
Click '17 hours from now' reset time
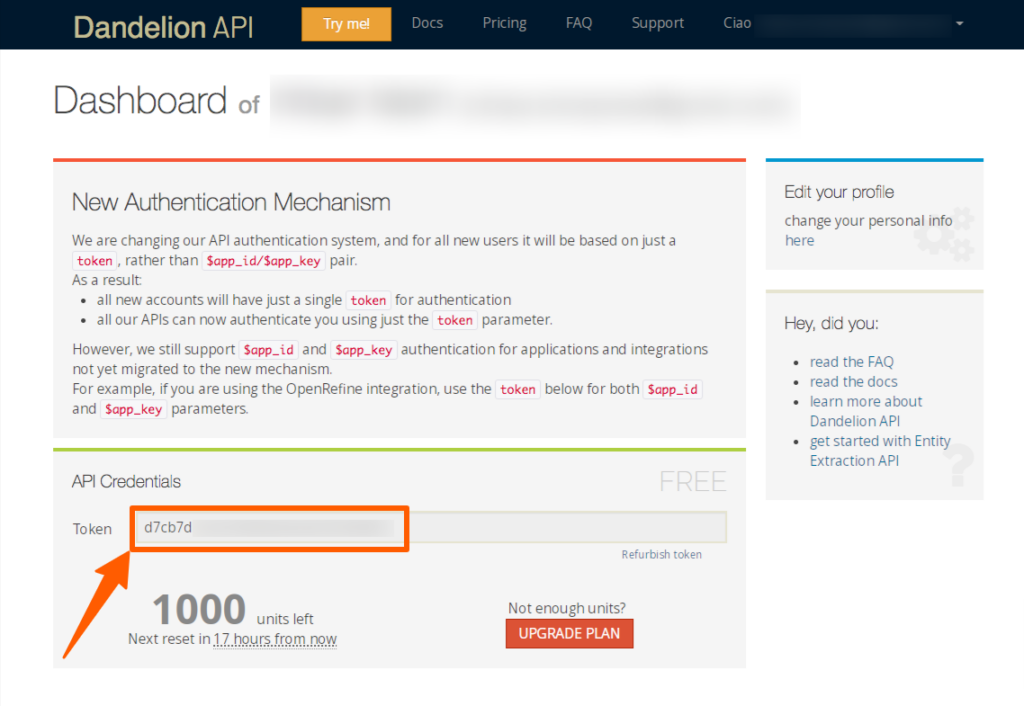click(x=275, y=639)
